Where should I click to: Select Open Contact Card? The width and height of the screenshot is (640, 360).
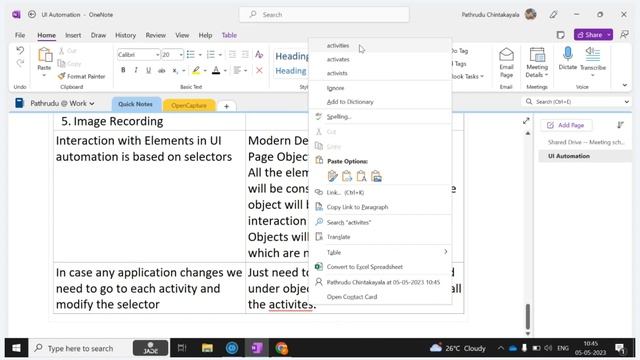point(380,297)
